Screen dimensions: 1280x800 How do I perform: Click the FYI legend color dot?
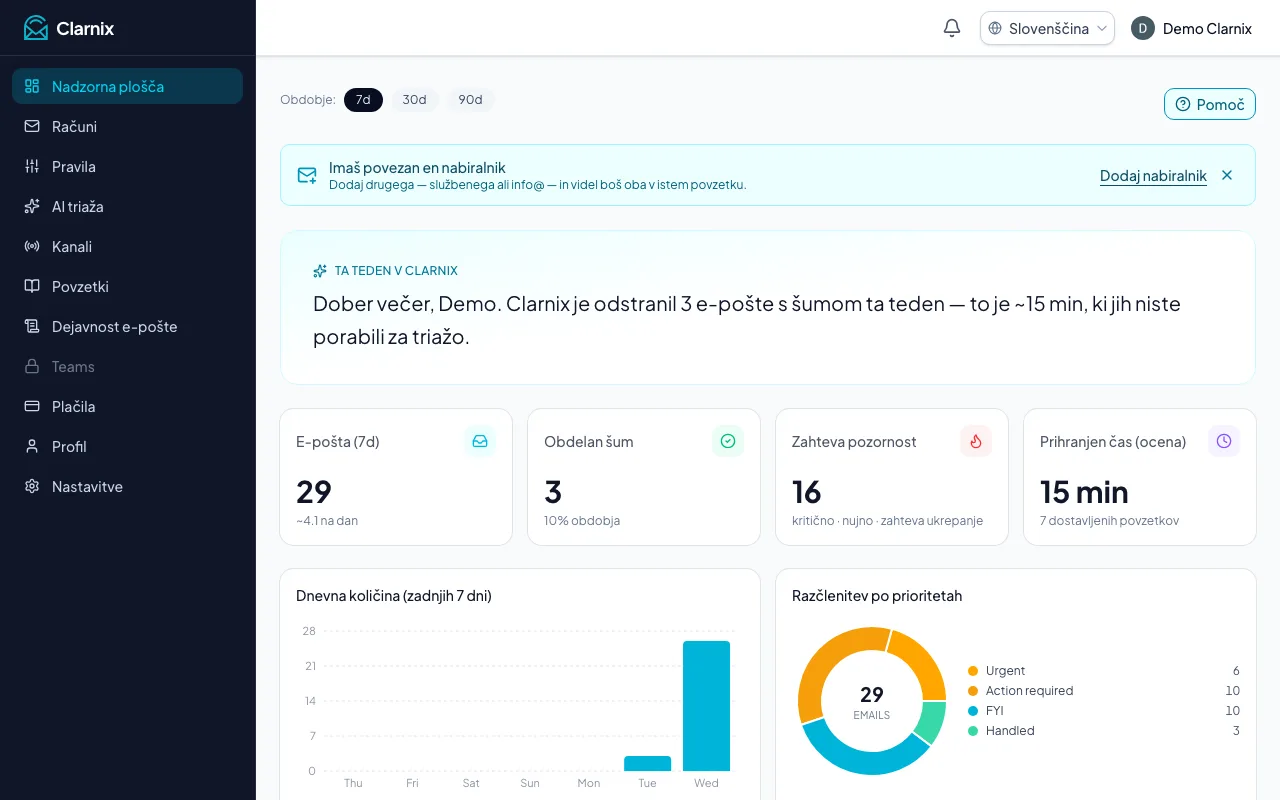point(973,711)
